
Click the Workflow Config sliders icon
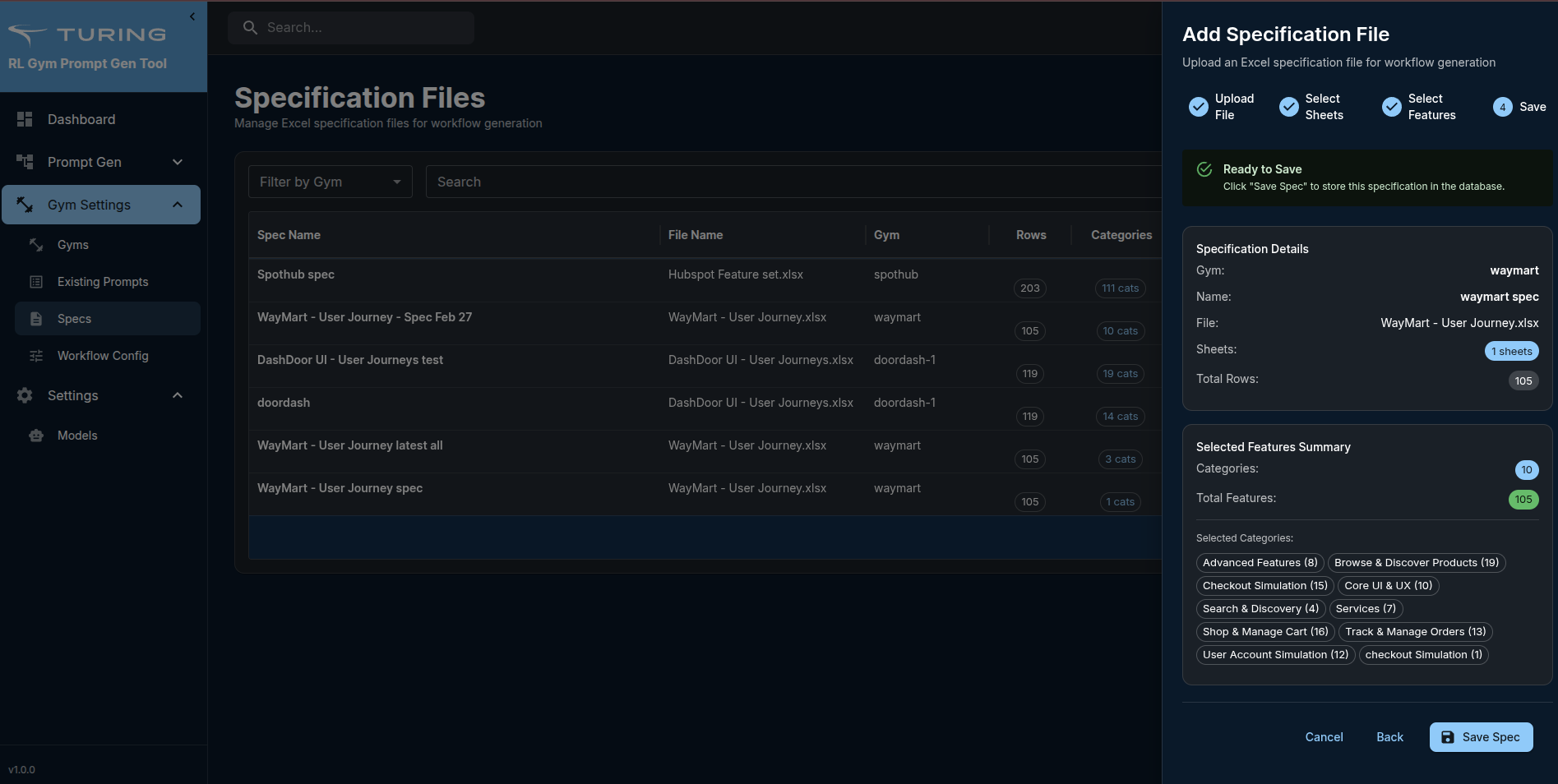36,356
